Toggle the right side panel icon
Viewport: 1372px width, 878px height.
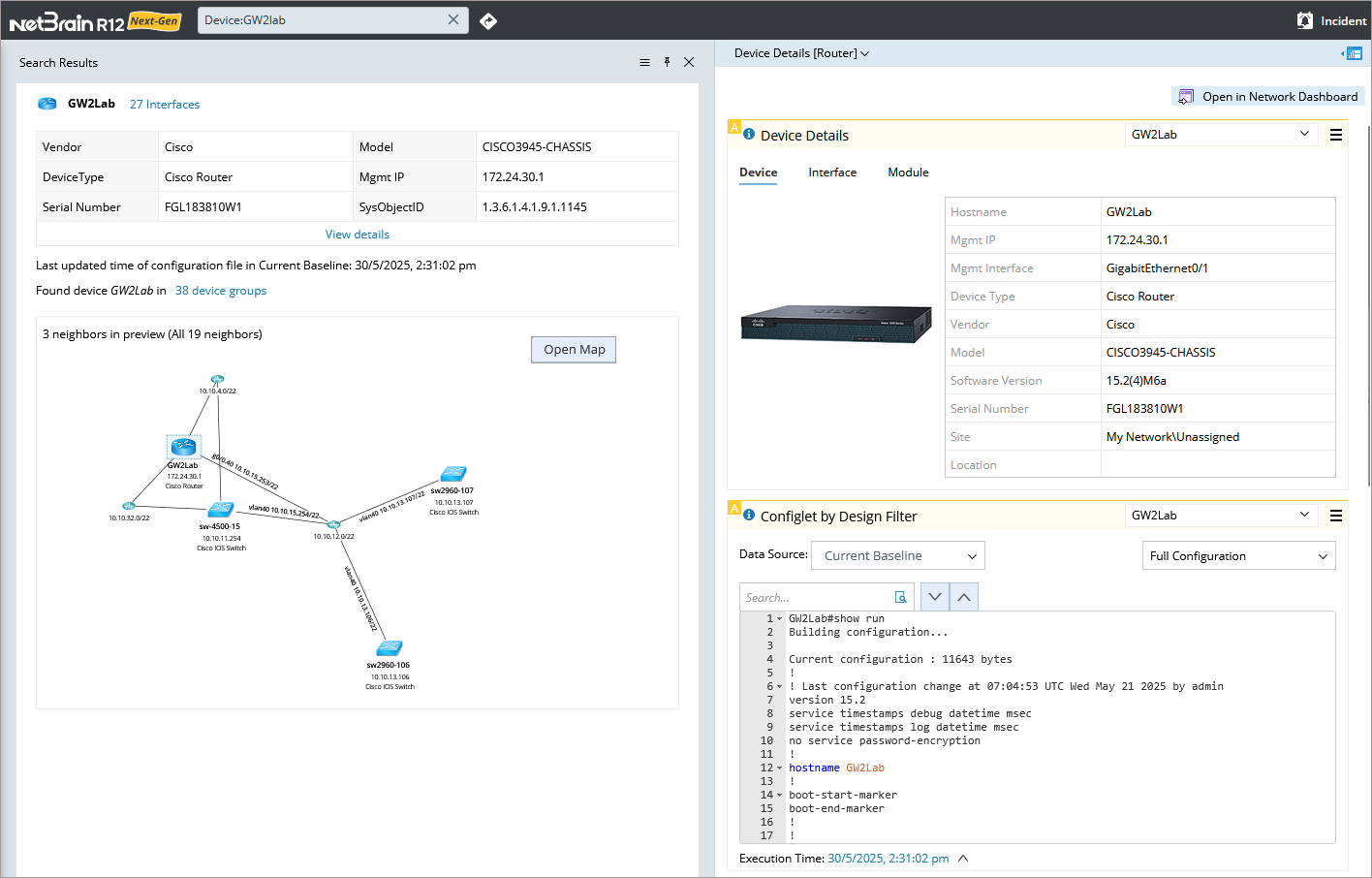pyautogui.click(x=1353, y=53)
